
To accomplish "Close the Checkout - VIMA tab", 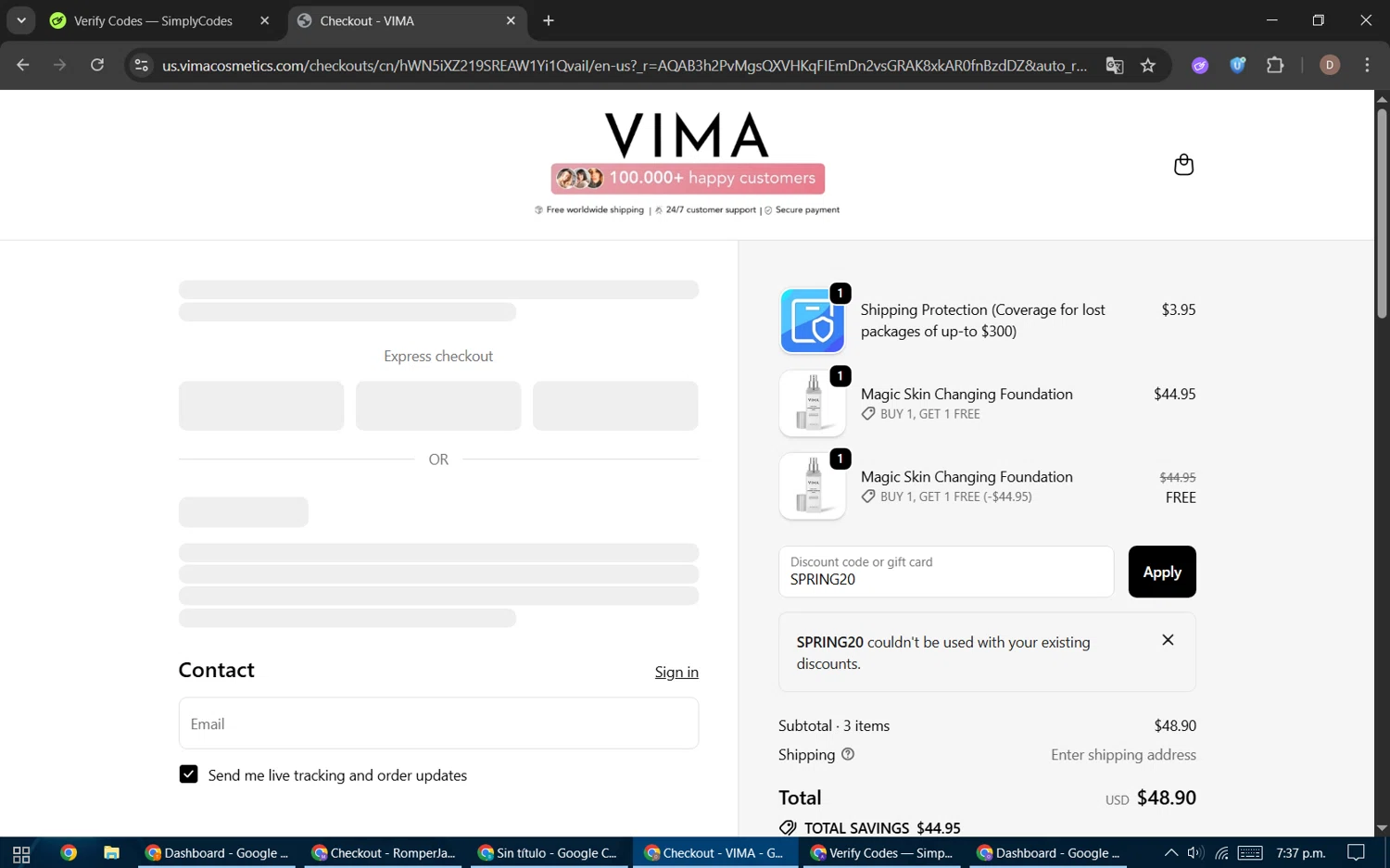I will (x=511, y=20).
